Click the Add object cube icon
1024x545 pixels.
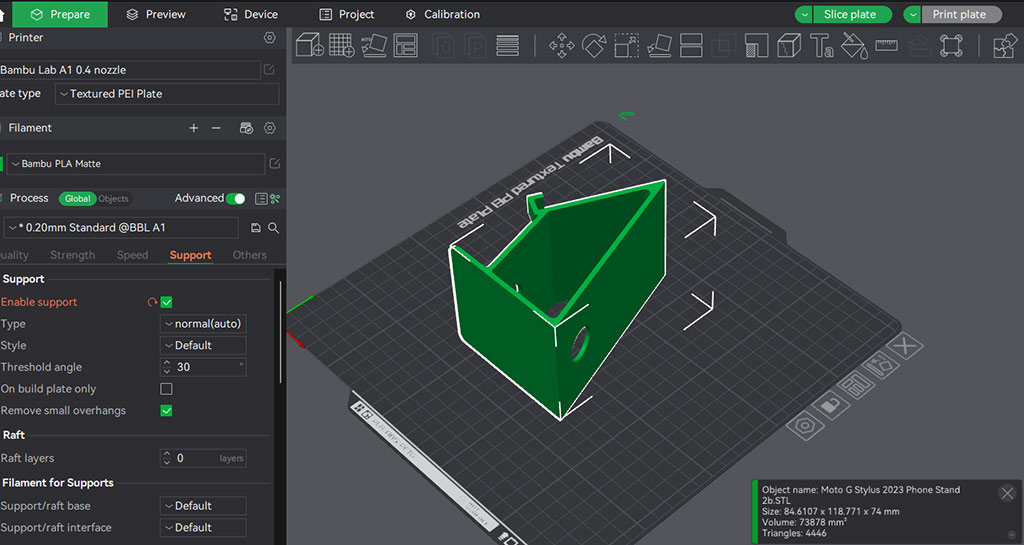(309, 45)
